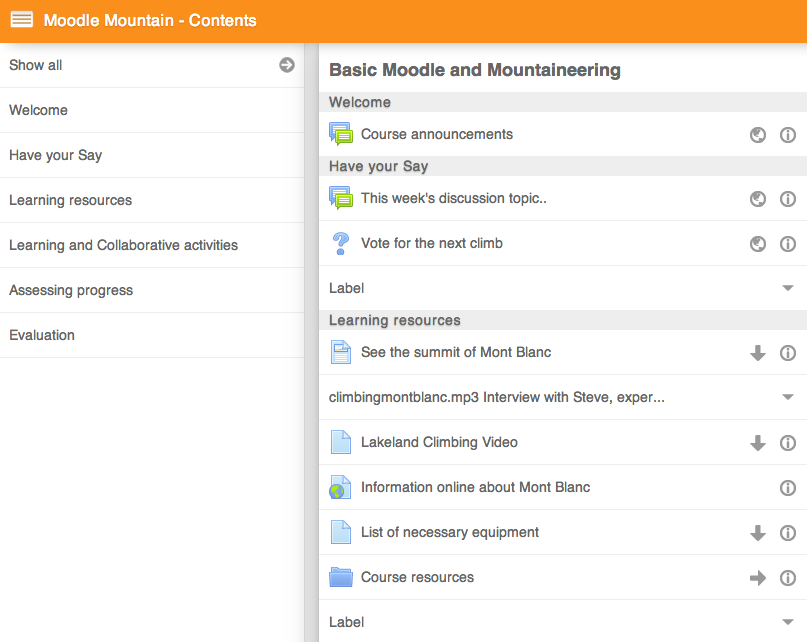Image resolution: width=807 pixels, height=642 pixels.
Task: Click globe icon for Vote for the next climb
Action: pos(758,244)
